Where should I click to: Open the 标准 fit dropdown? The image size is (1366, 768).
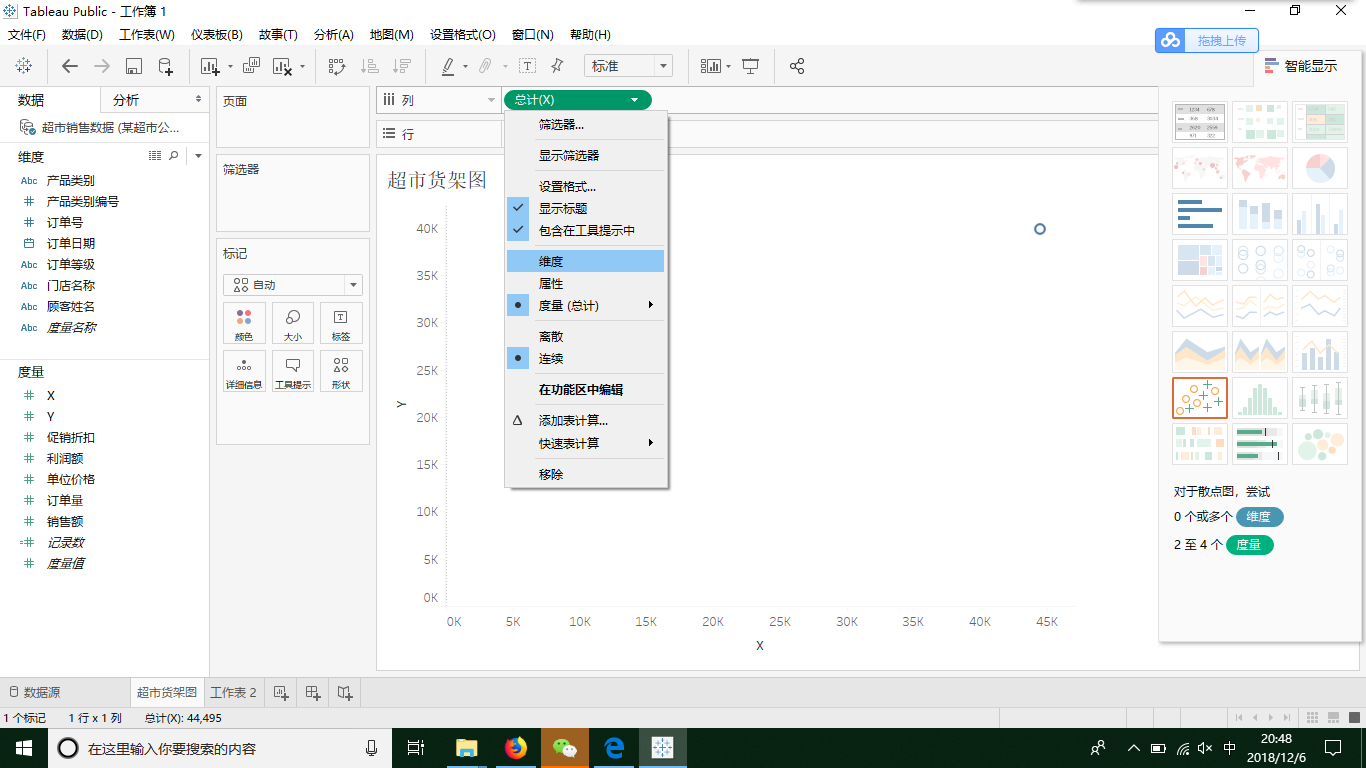(x=628, y=65)
